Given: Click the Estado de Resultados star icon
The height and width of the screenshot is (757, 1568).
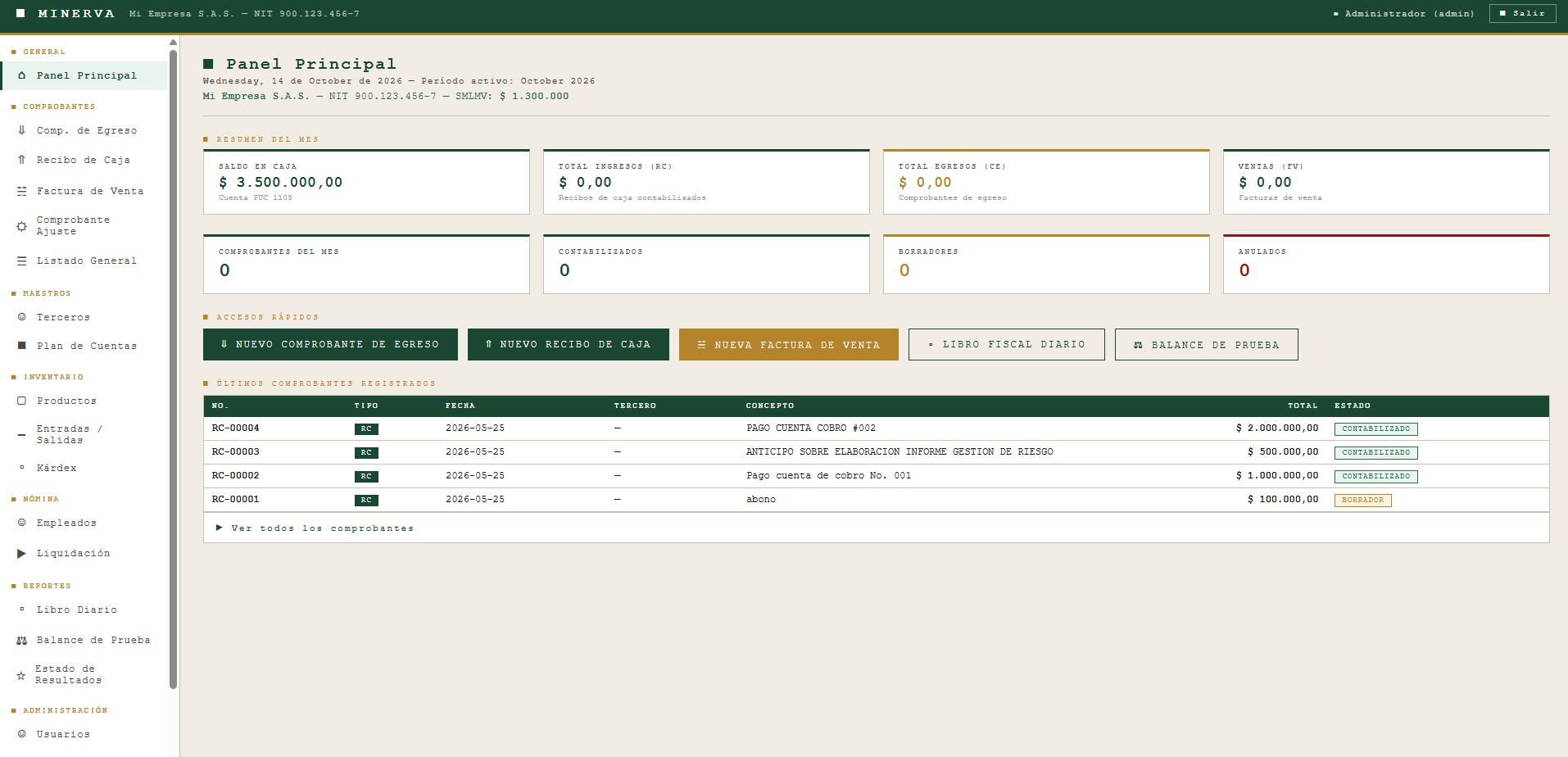Looking at the screenshot, I should click(x=21, y=675).
